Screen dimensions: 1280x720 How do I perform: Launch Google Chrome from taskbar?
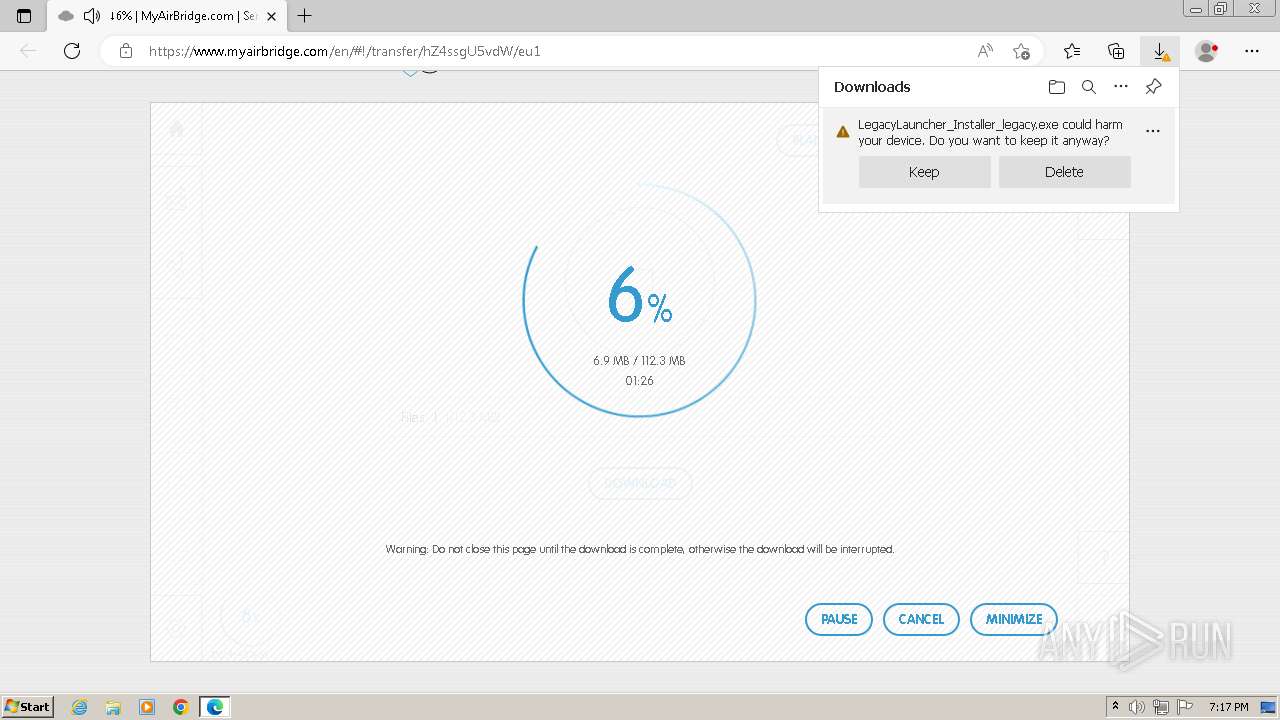[181, 707]
